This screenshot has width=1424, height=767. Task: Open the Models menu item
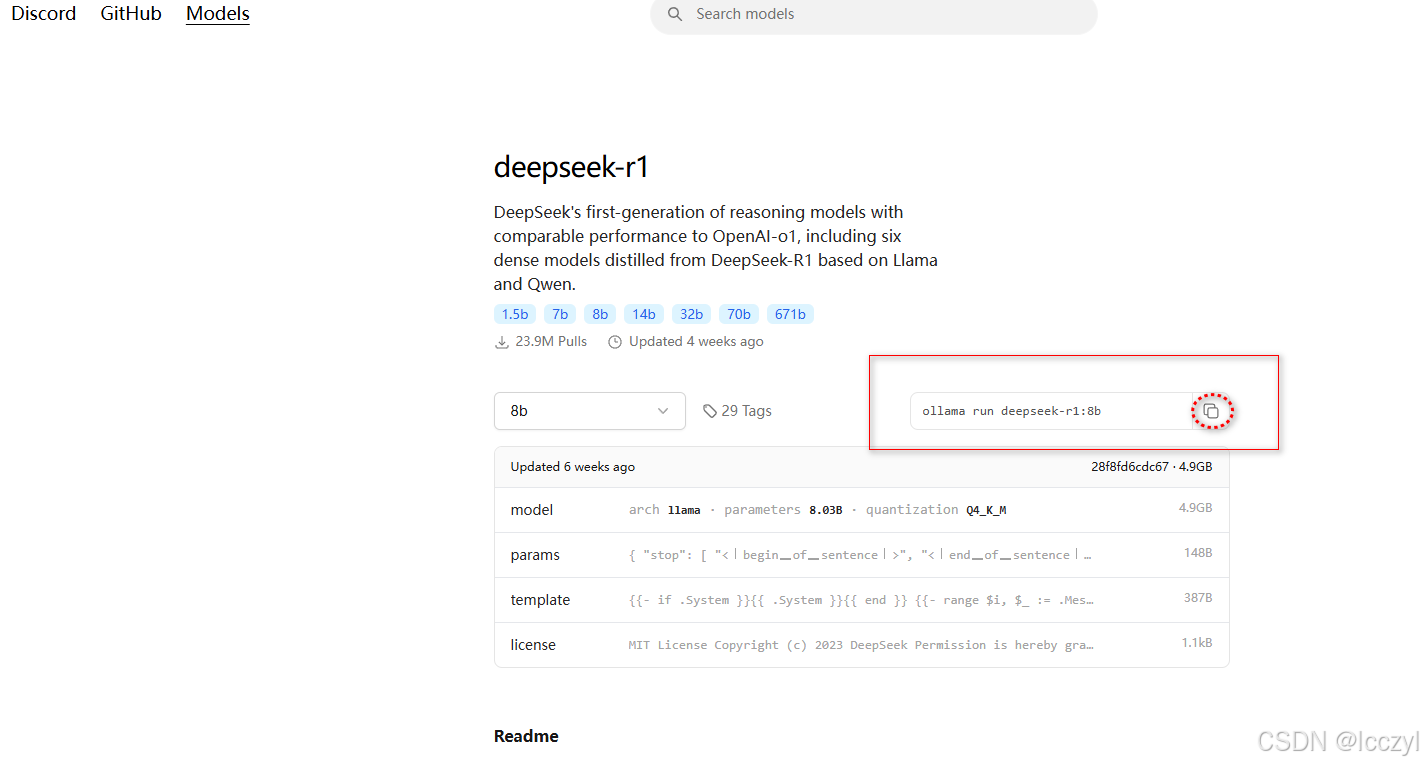[217, 13]
